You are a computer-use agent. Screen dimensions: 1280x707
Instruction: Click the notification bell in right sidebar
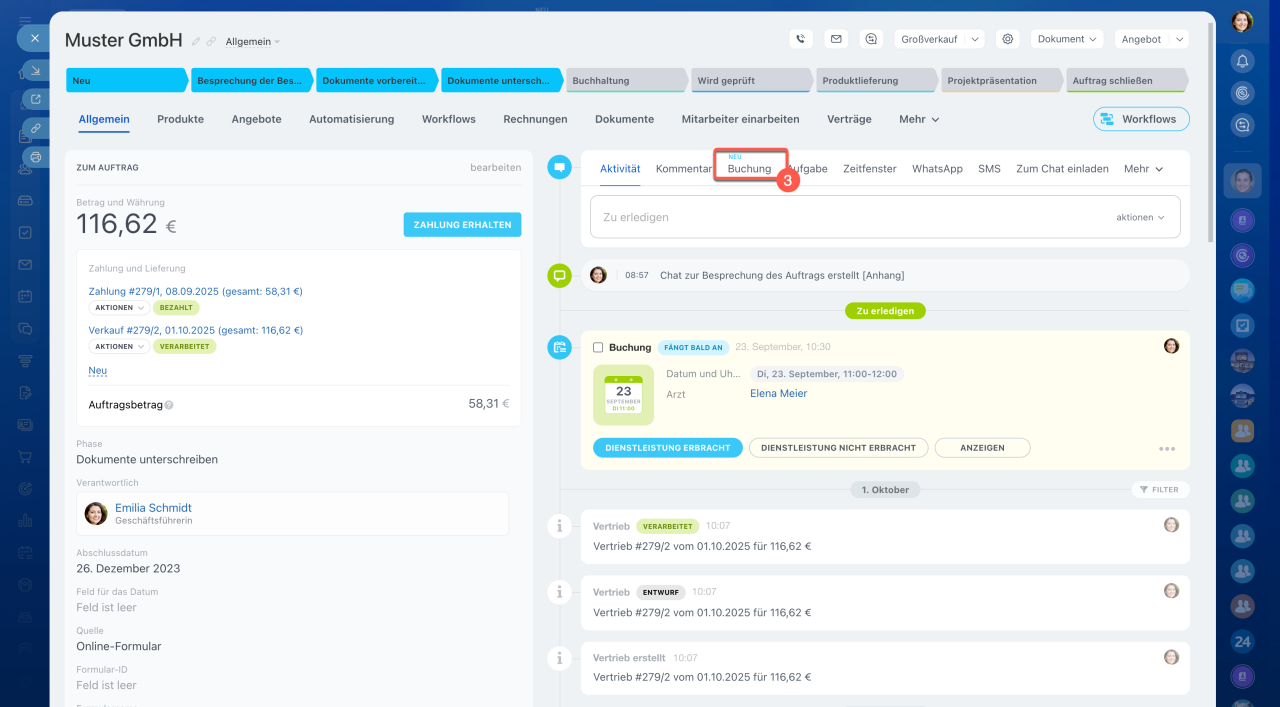pyautogui.click(x=1242, y=62)
